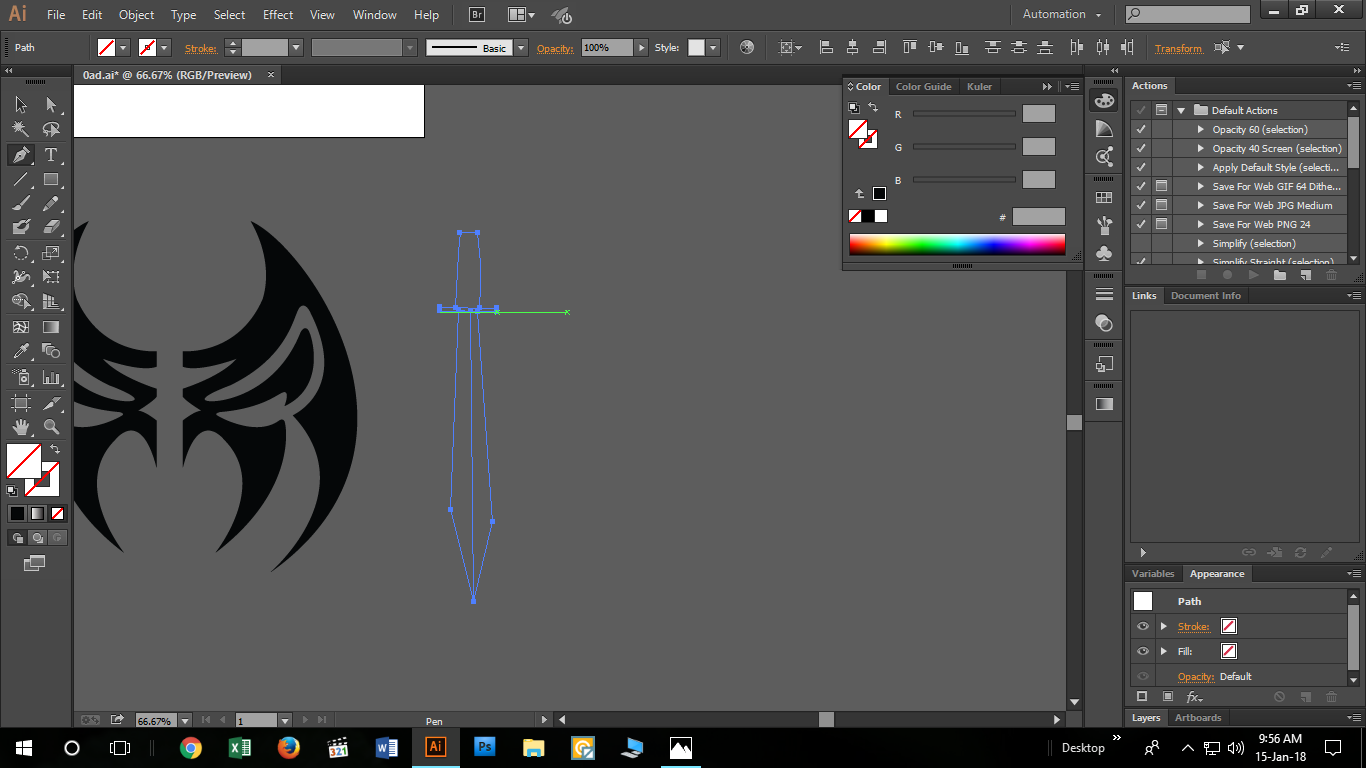The width and height of the screenshot is (1366, 768).
Task: Collapse the Default Actions folder
Action: pyautogui.click(x=1181, y=110)
